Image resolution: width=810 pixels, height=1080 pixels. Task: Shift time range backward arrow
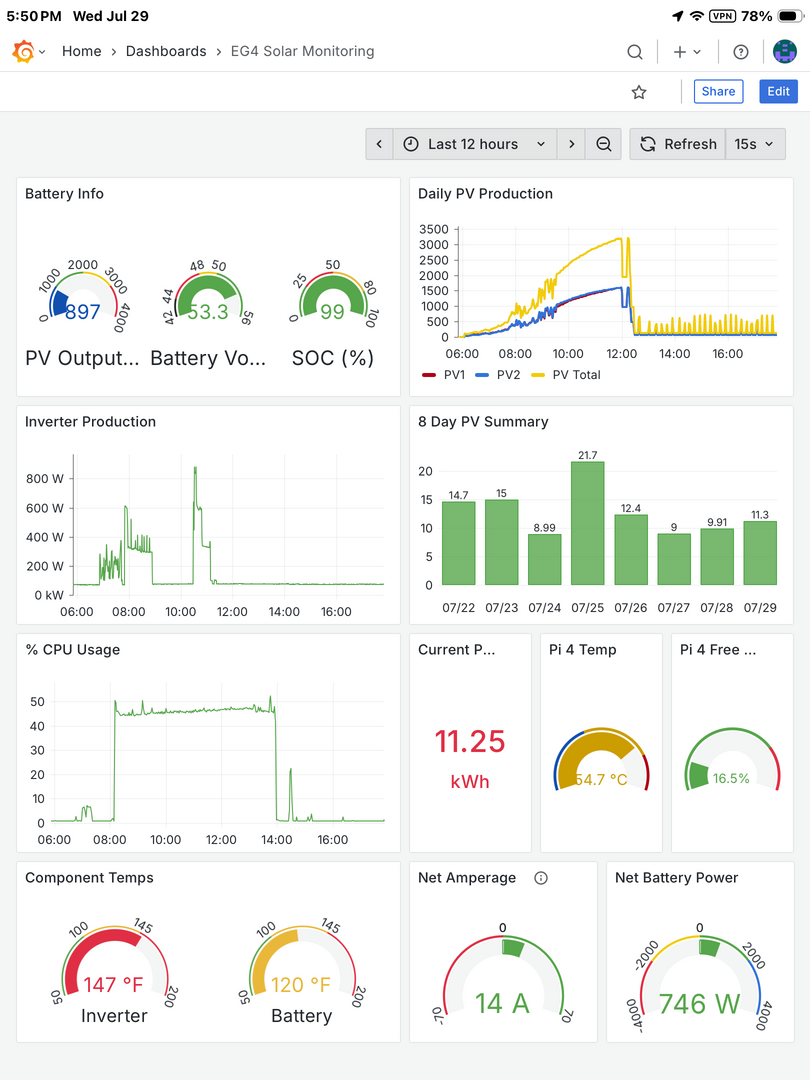379,144
